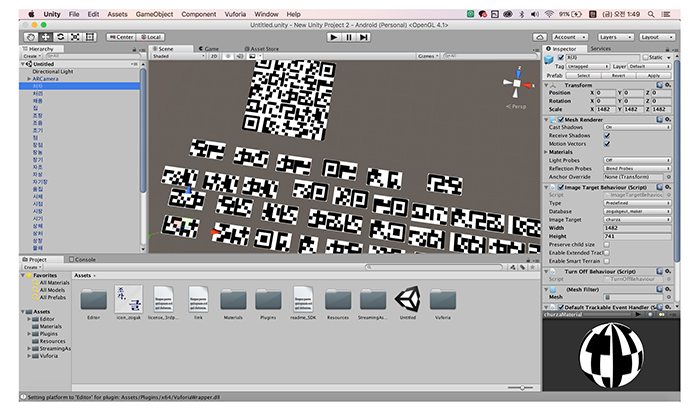Open the Tag dropdown

tap(588, 66)
